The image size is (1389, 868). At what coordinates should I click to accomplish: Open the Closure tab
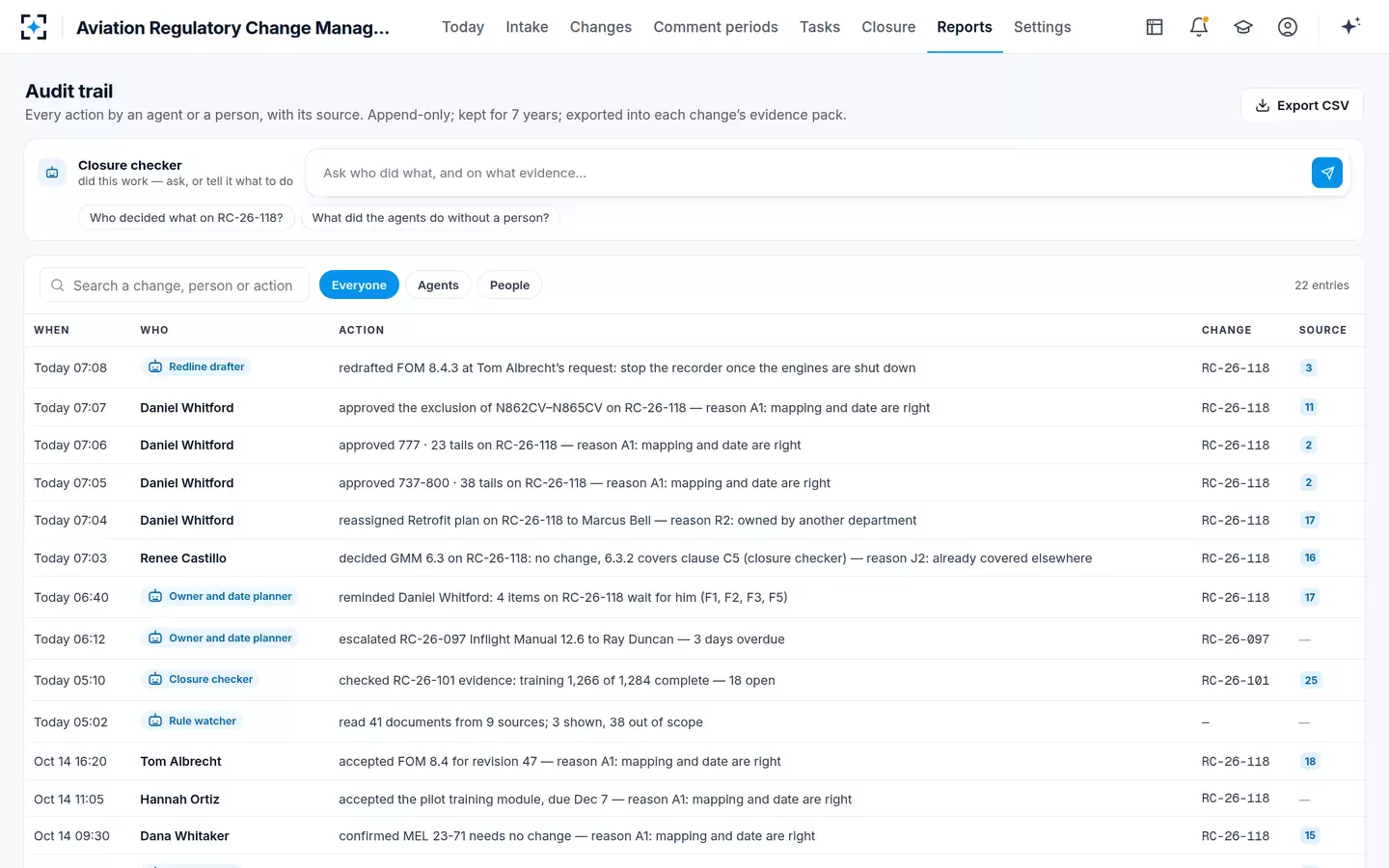tap(888, 27)
